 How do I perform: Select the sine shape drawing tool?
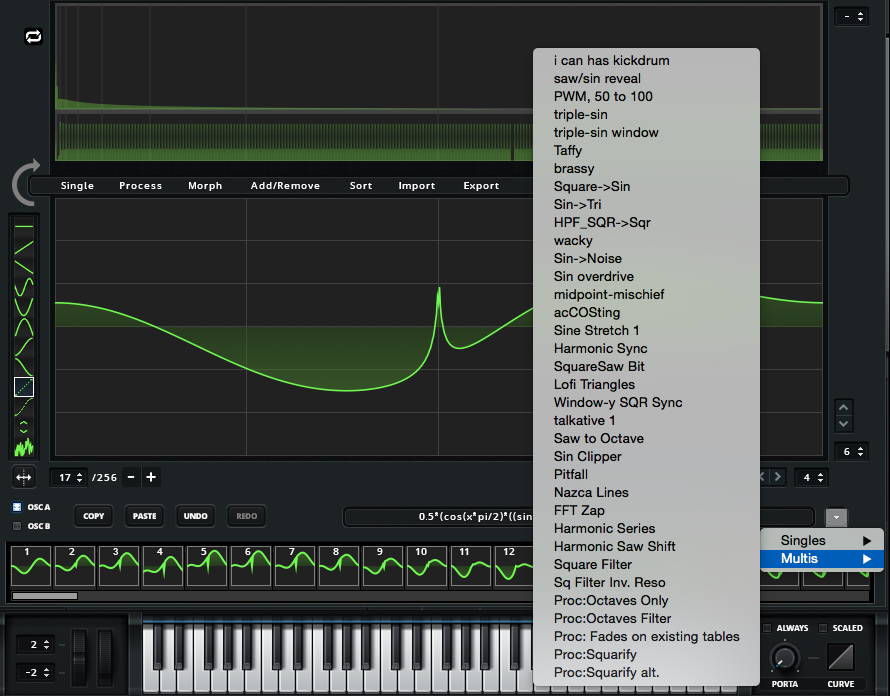pyautogui.click(x=23, y=285)
